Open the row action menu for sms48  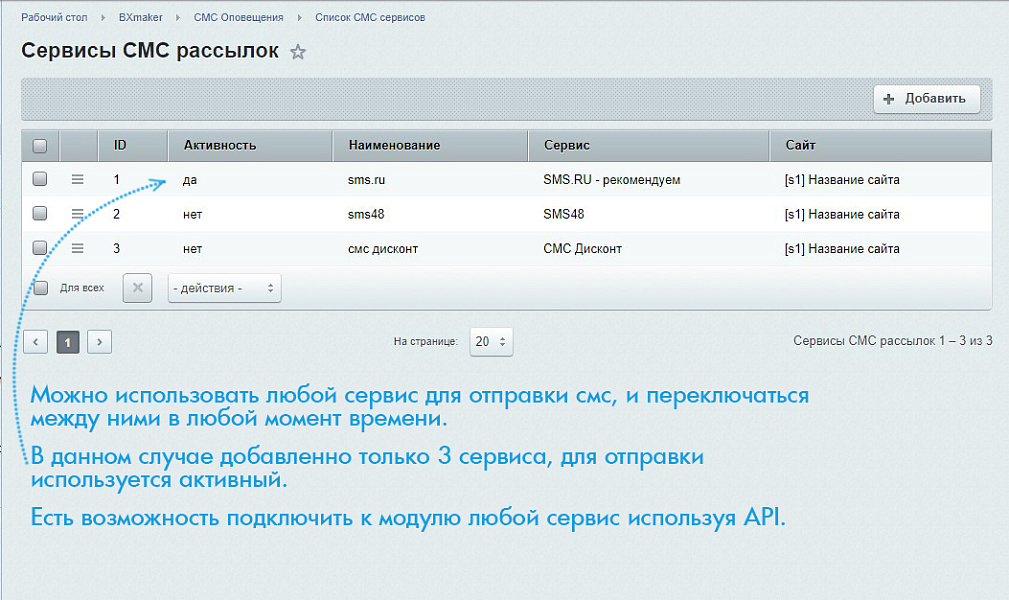78,214
